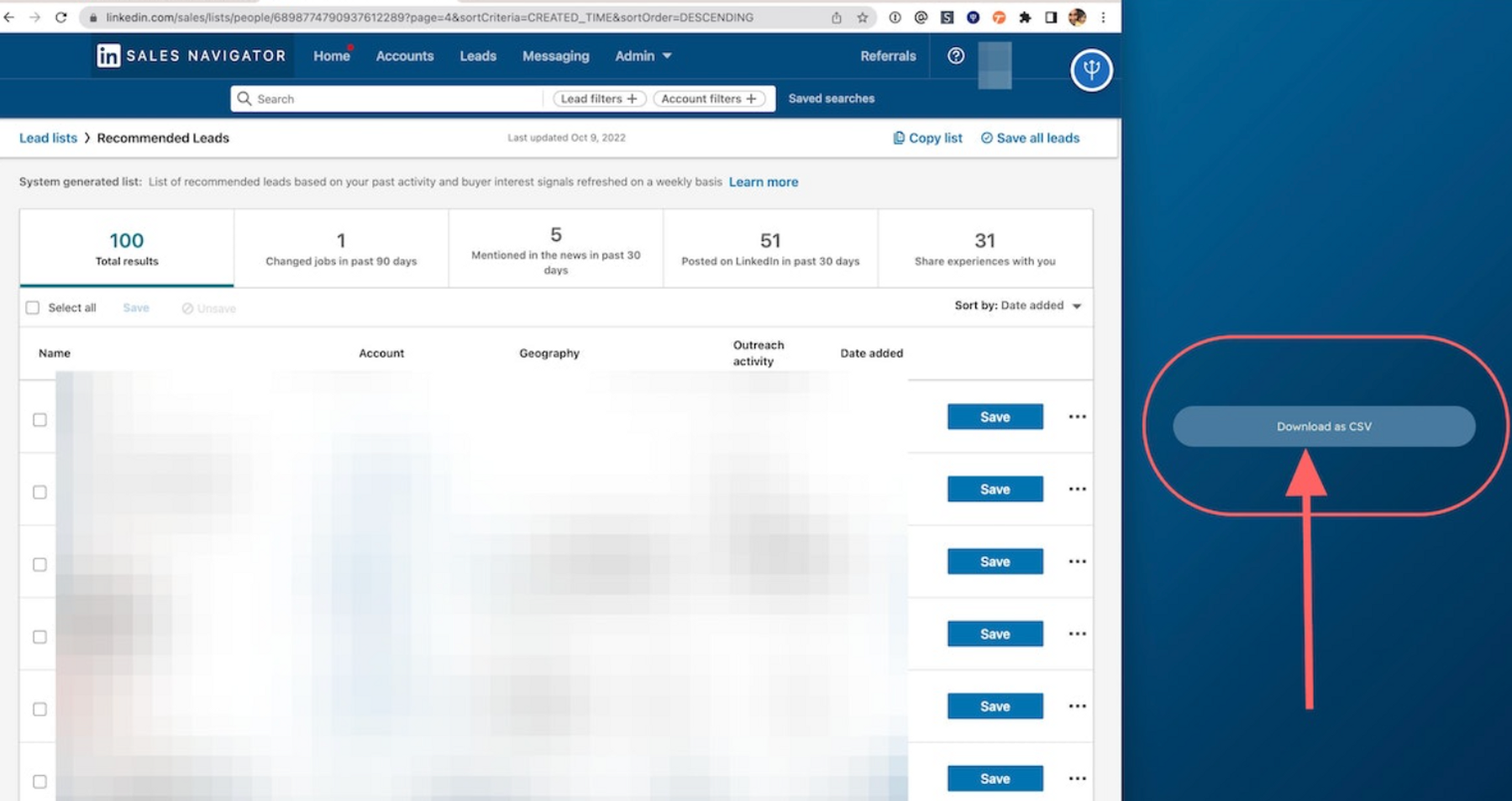Viewport: 1512px width, 801px height.
Task: Expand Account filters
Action: click(x=709, y=98)
